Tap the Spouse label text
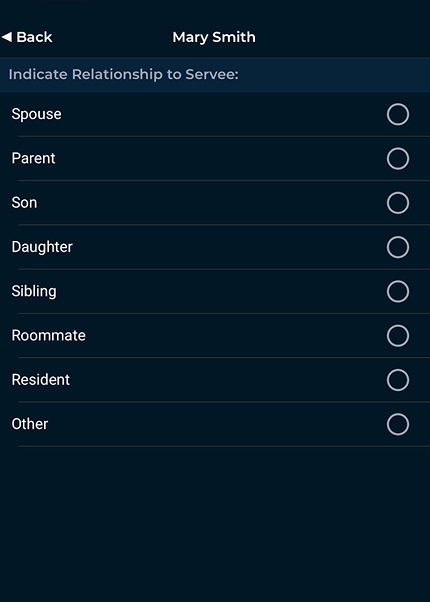The height and width of the screenshot is (602, 430). pyautogui.click(x=36, y=114)
